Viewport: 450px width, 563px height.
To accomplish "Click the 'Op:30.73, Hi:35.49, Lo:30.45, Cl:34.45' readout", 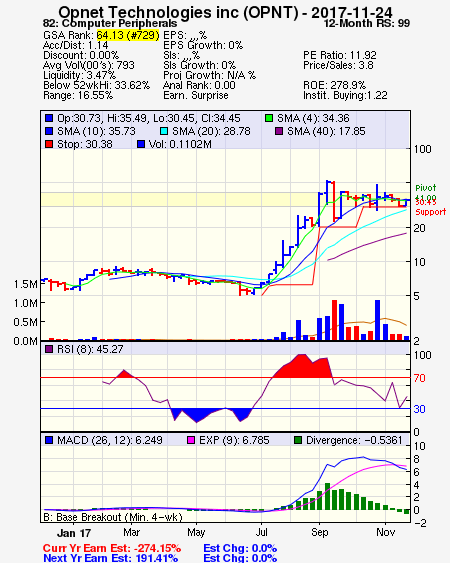I will point(149,118).
